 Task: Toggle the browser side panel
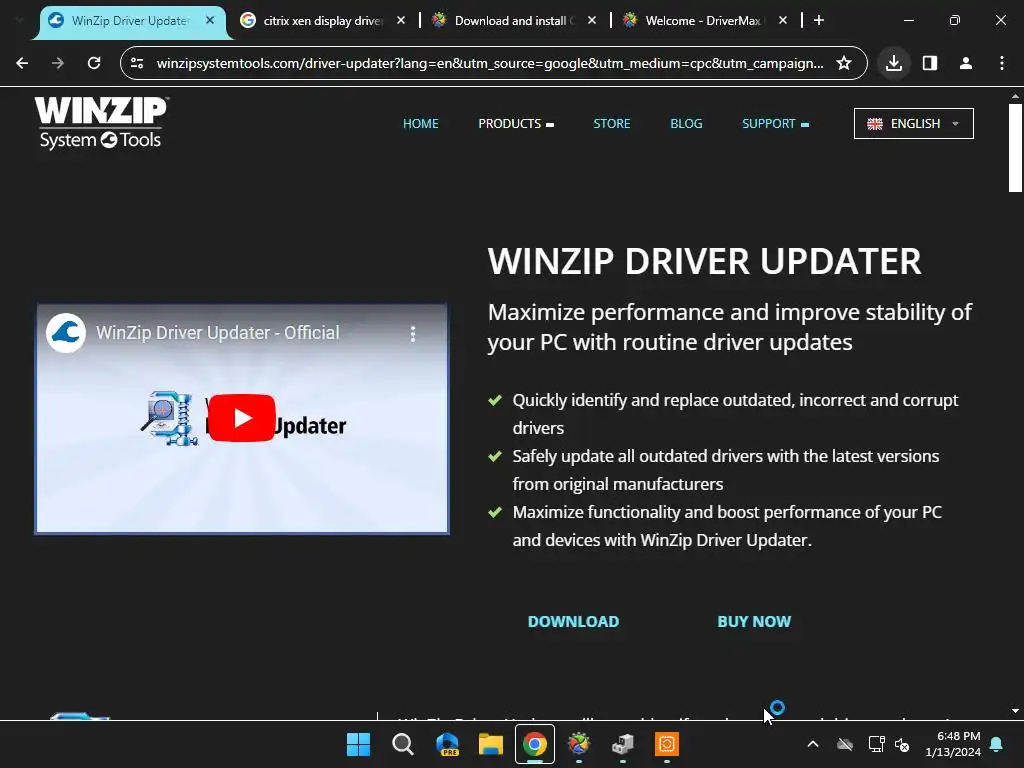(930, 63)
